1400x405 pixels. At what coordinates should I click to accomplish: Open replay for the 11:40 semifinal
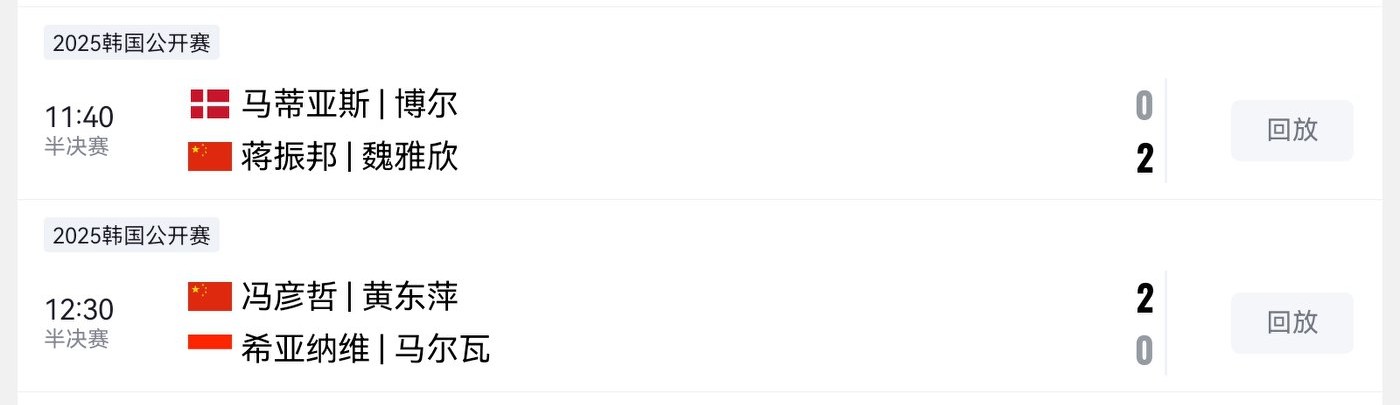(x=1292, y=130)
